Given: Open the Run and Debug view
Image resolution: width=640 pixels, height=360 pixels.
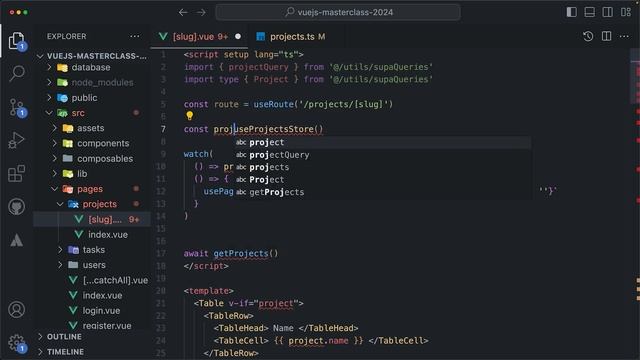Looking at the screenshot, I should click(x=17, y=140).
